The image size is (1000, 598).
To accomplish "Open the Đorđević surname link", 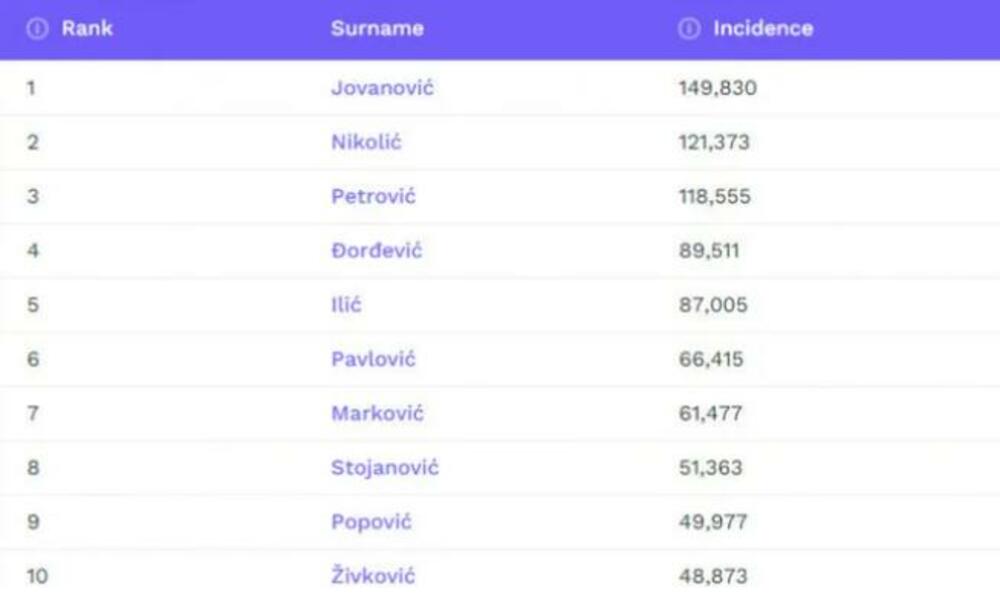I will coord(377,250).
